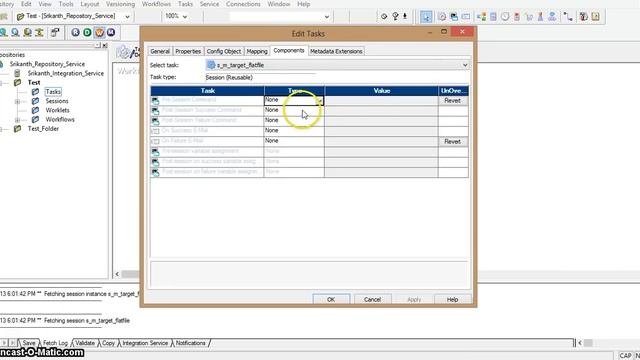Click the Email task icon in the toolbar
This screenshot has width=640, height=360.
point(466,17)
